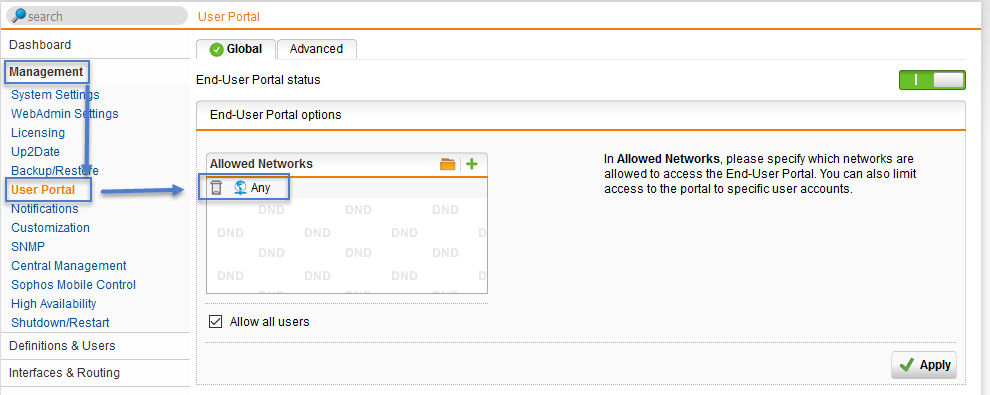Go to System Settings

point(55,95)
